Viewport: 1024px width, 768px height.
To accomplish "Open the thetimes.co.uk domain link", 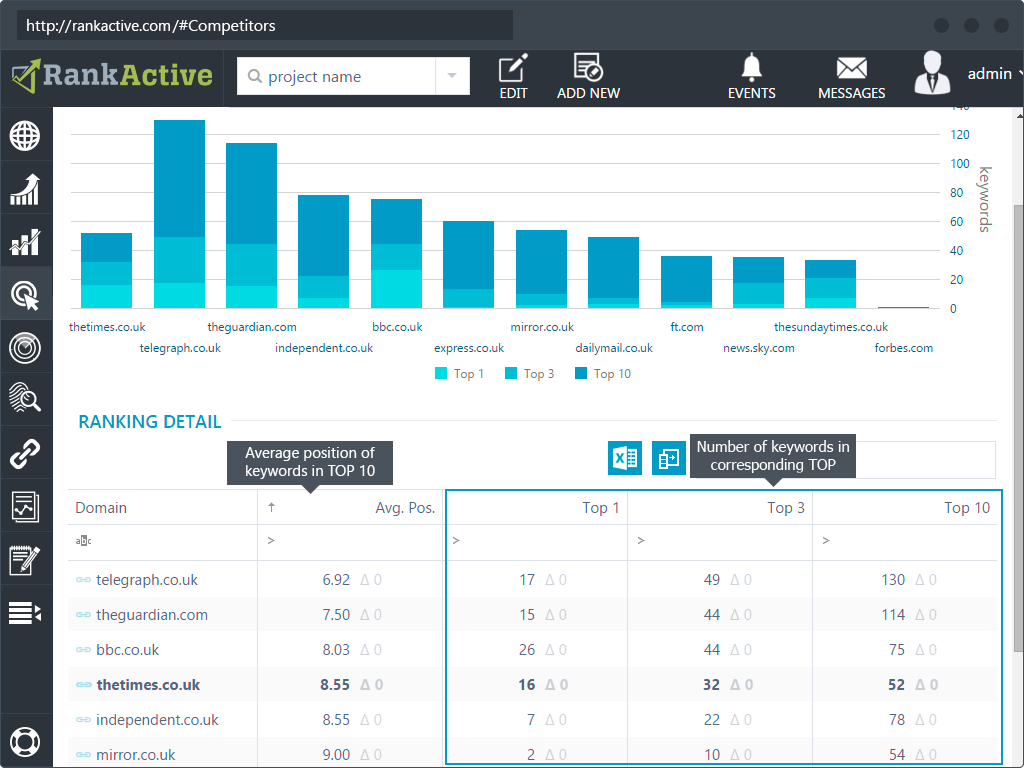I will (x=148, y=684).
